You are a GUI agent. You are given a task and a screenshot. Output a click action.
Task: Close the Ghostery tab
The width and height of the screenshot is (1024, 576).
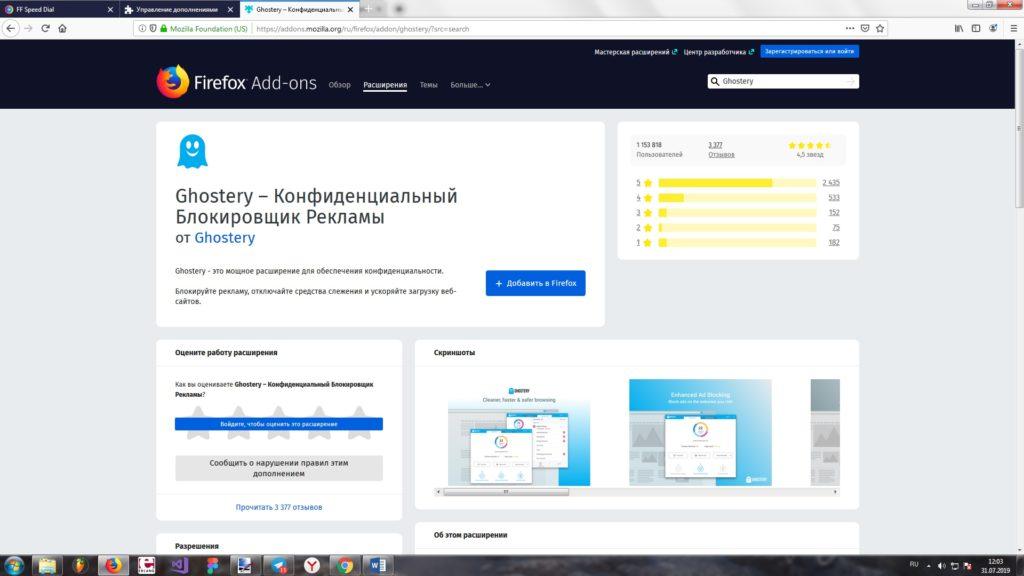tap(350, 9)
